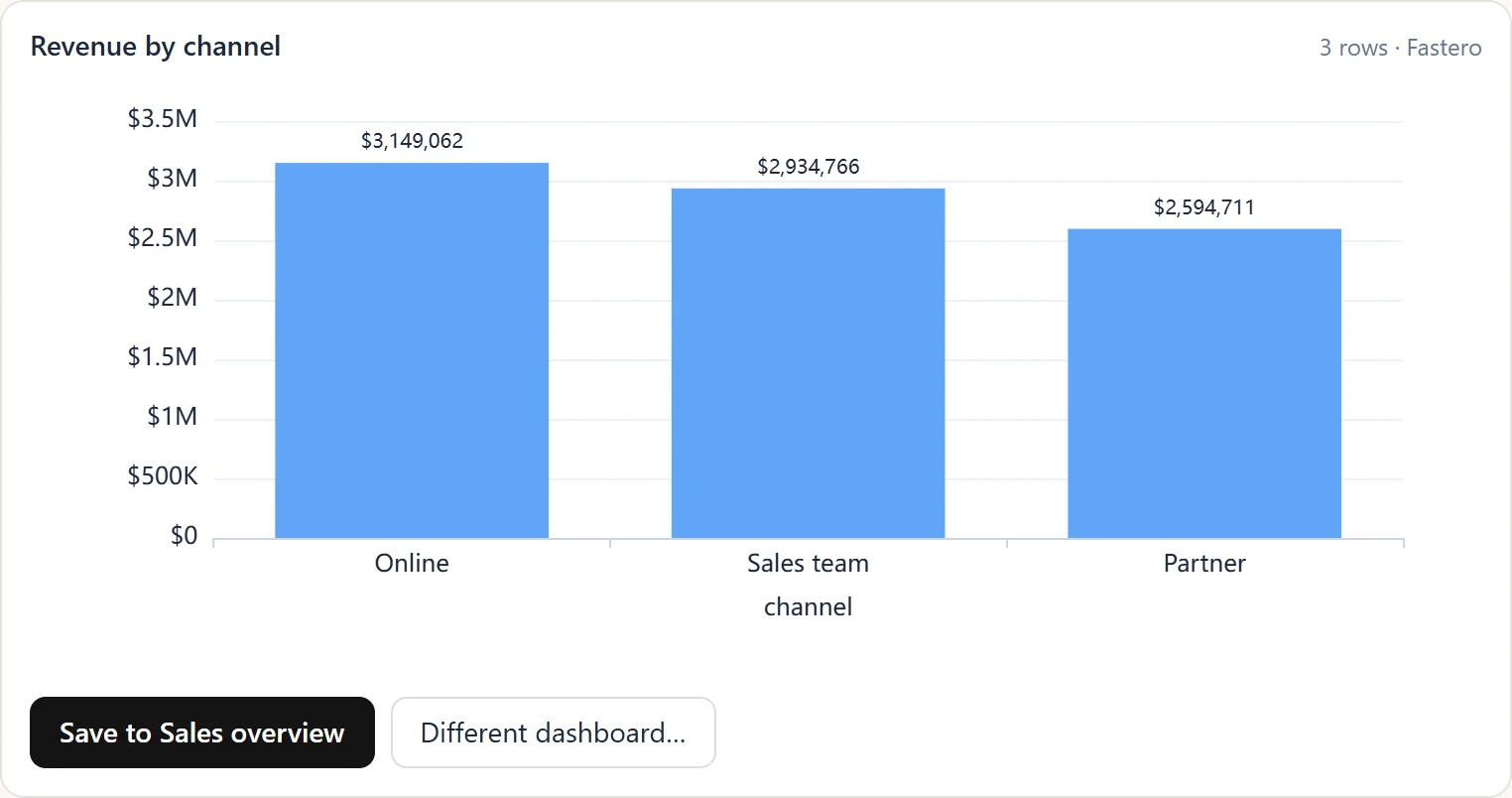Click the $3M y-axis tick label
1512x798 pixels.
click(x=173, y=179)
